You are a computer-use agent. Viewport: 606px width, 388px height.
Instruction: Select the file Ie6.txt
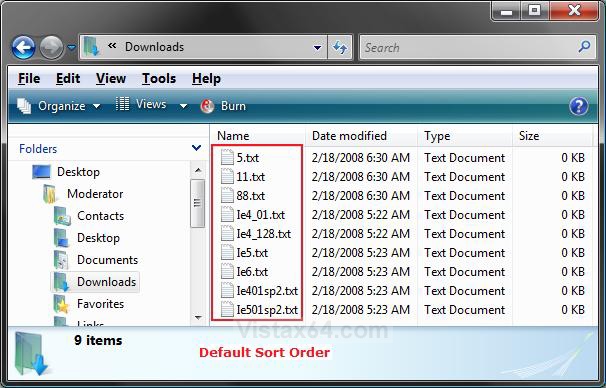[x=252, y=271]
